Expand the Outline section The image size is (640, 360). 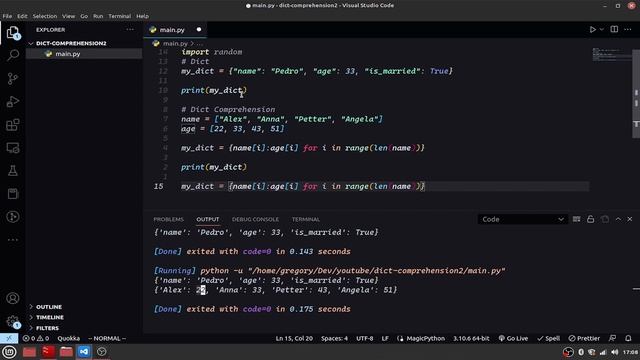coord(84,307)
